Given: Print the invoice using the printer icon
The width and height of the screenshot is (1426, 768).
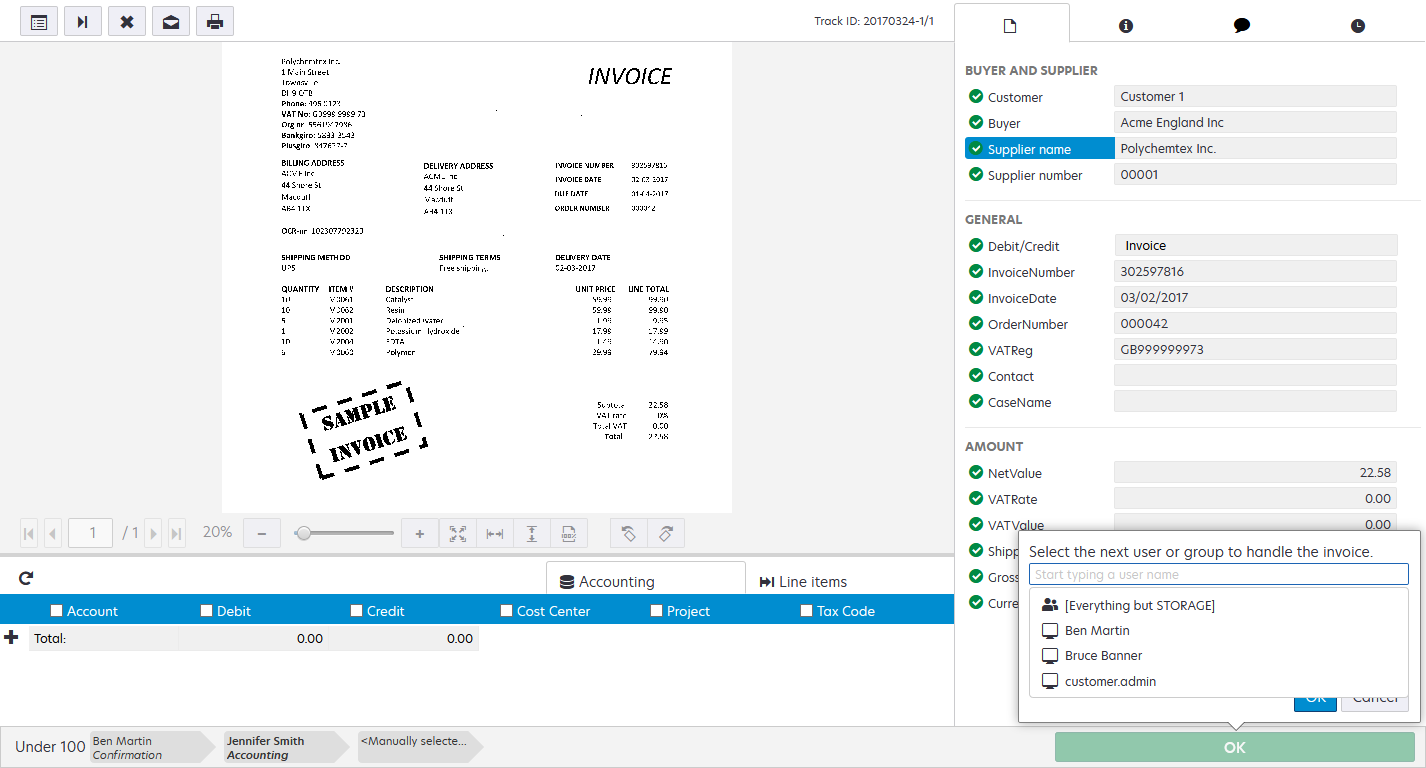Looking at the screenshot, I should click(214, 20).
